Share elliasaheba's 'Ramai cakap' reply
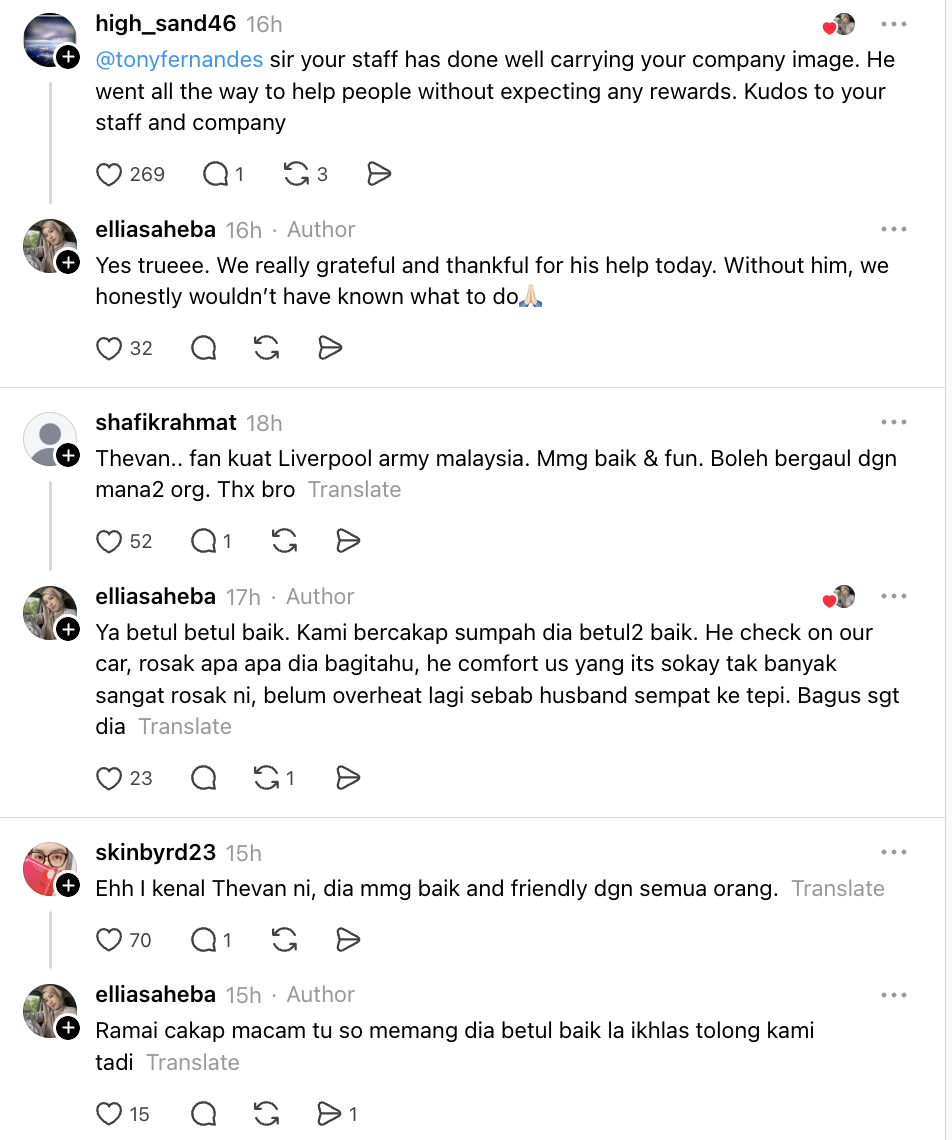Viewport: 952px width, 1140px height. (x=328, y=1113)
